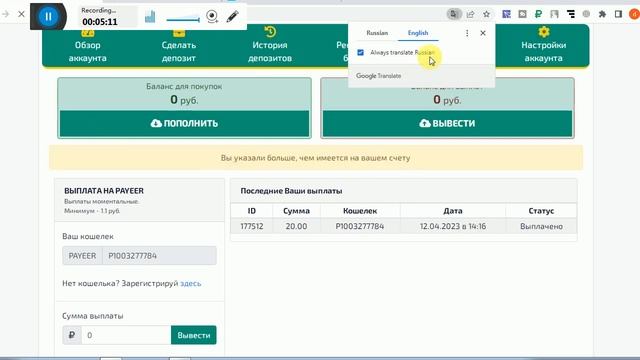Screen dimensions: 640x360
Task: Click the Кошелек column header
Action: coord(360,211)
